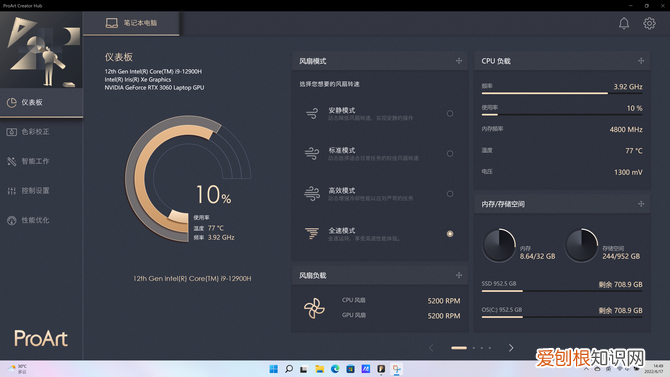Click the 3.92 GHz value in CPU 负载
Image resolution: width=670 pixels, height=377 pixels.
(628, 87)
